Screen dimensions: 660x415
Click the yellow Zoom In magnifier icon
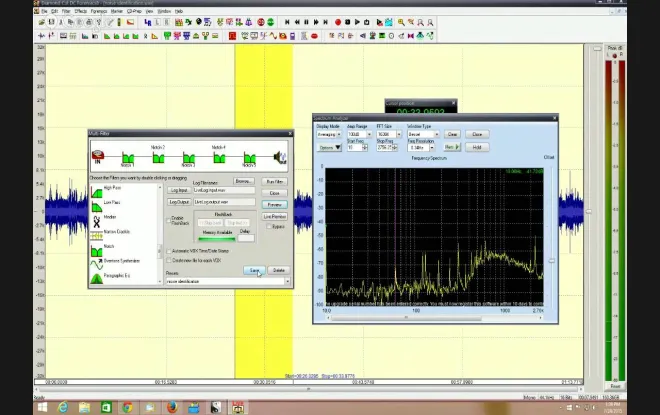[x=401, y=22]
